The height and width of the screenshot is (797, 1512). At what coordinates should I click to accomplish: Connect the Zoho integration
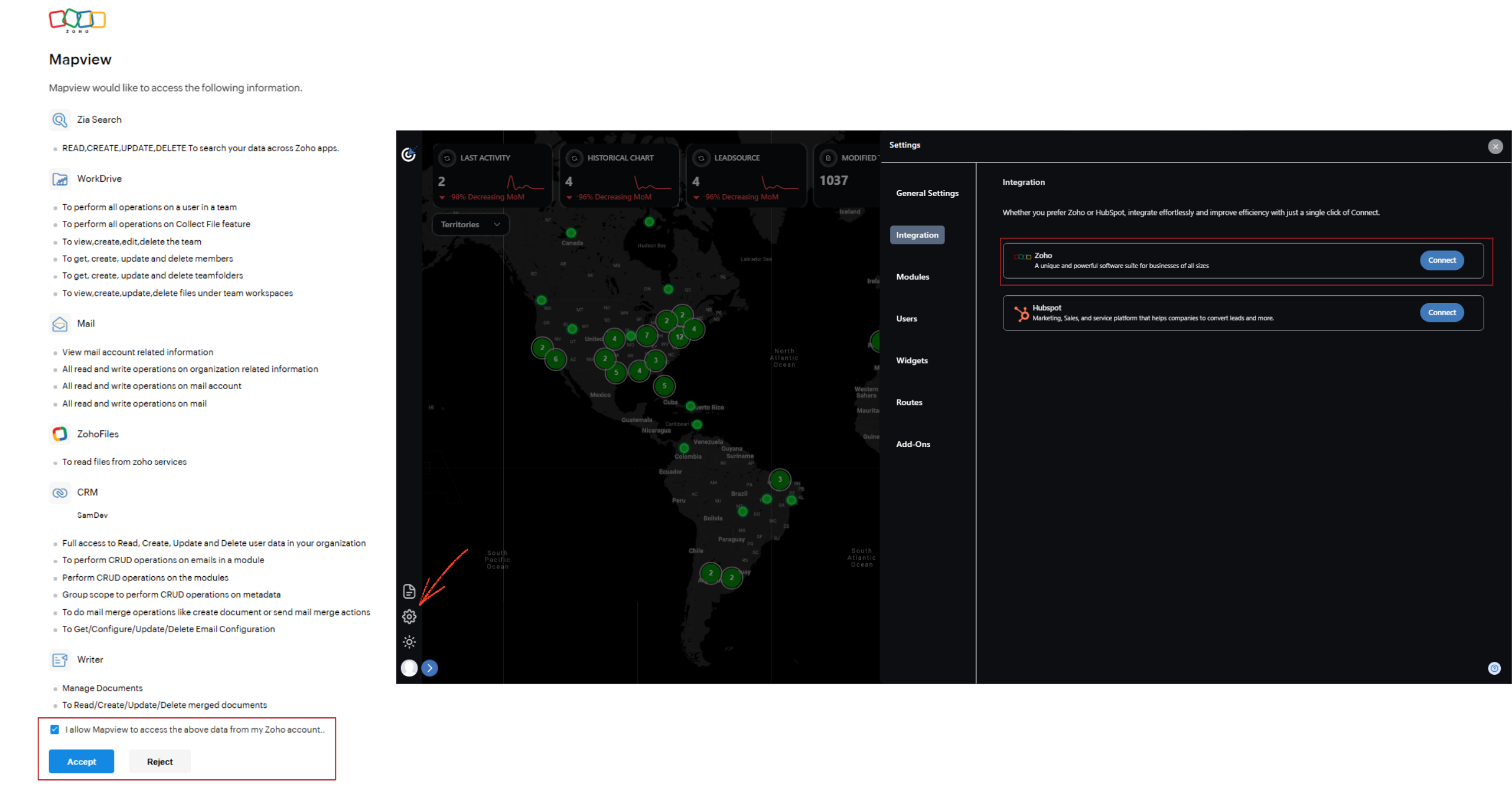pos(1441,260)
